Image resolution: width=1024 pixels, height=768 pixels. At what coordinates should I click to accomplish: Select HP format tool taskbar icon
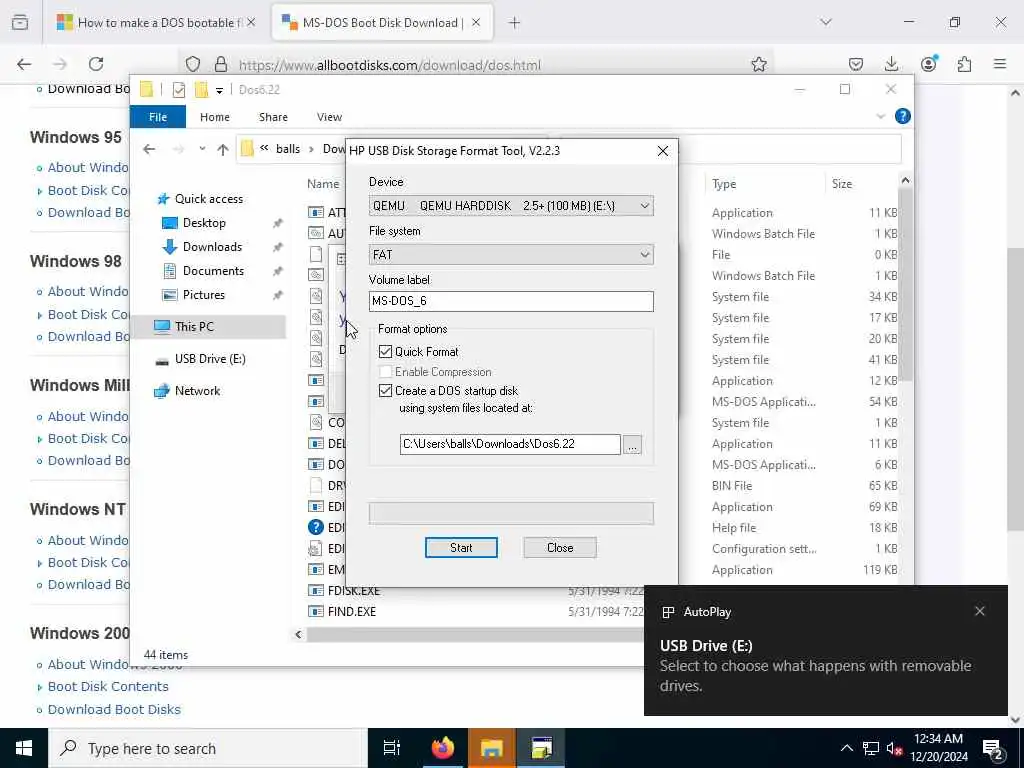(x=541, y=748)
